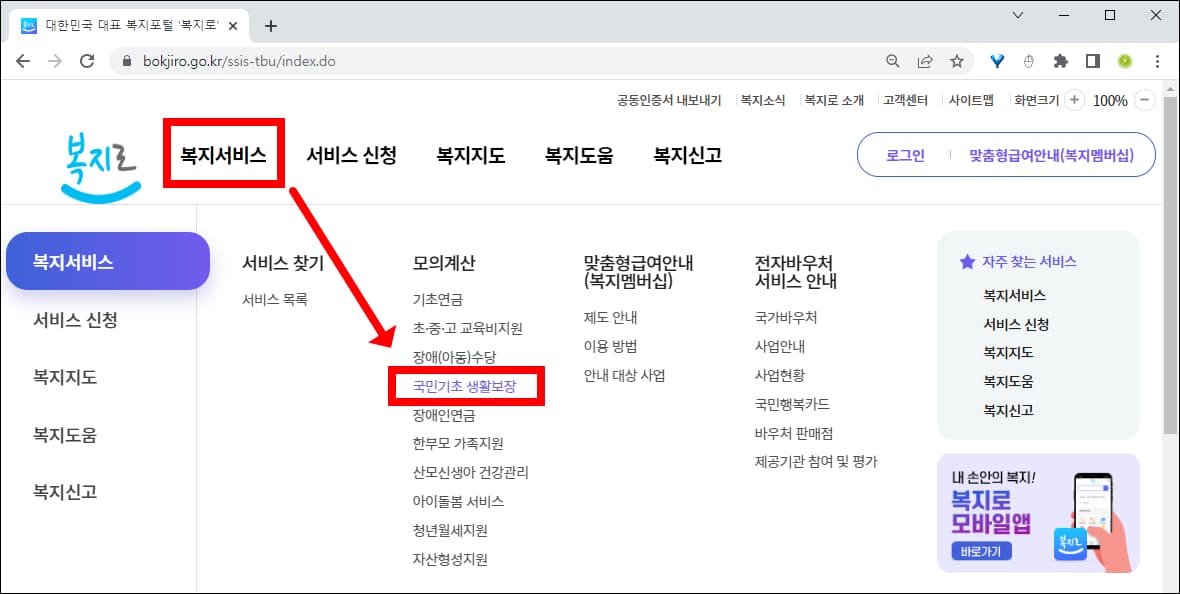Open 국민행복카드 link

tap(792, 404)
